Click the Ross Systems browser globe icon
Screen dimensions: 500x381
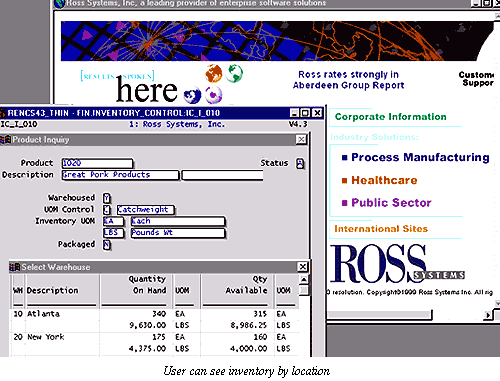[x=60, y=4]
